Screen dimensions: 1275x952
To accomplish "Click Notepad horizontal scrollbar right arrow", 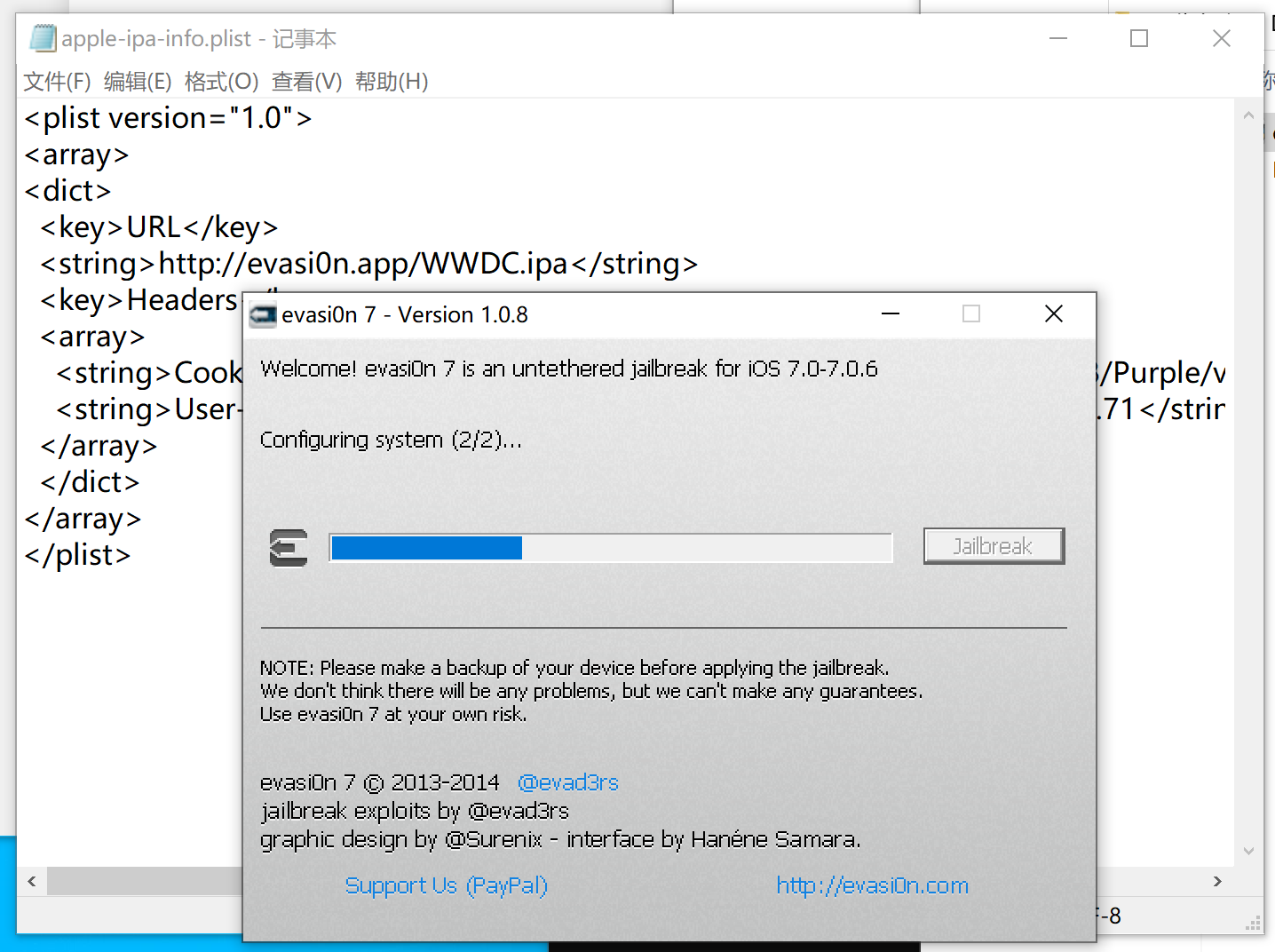I will tap(1217, 881).
